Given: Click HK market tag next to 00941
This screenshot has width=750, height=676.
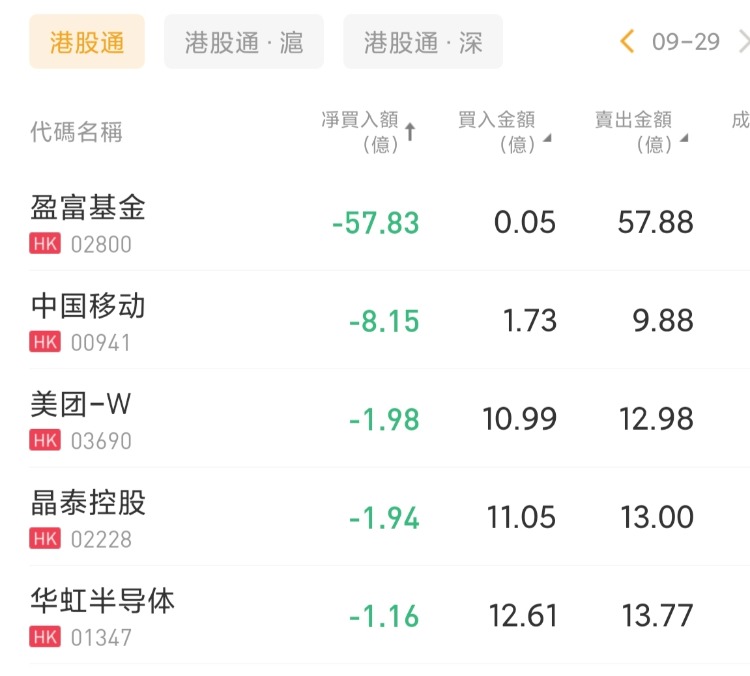Looking at the screenshot, I should (x=45, y=342).
